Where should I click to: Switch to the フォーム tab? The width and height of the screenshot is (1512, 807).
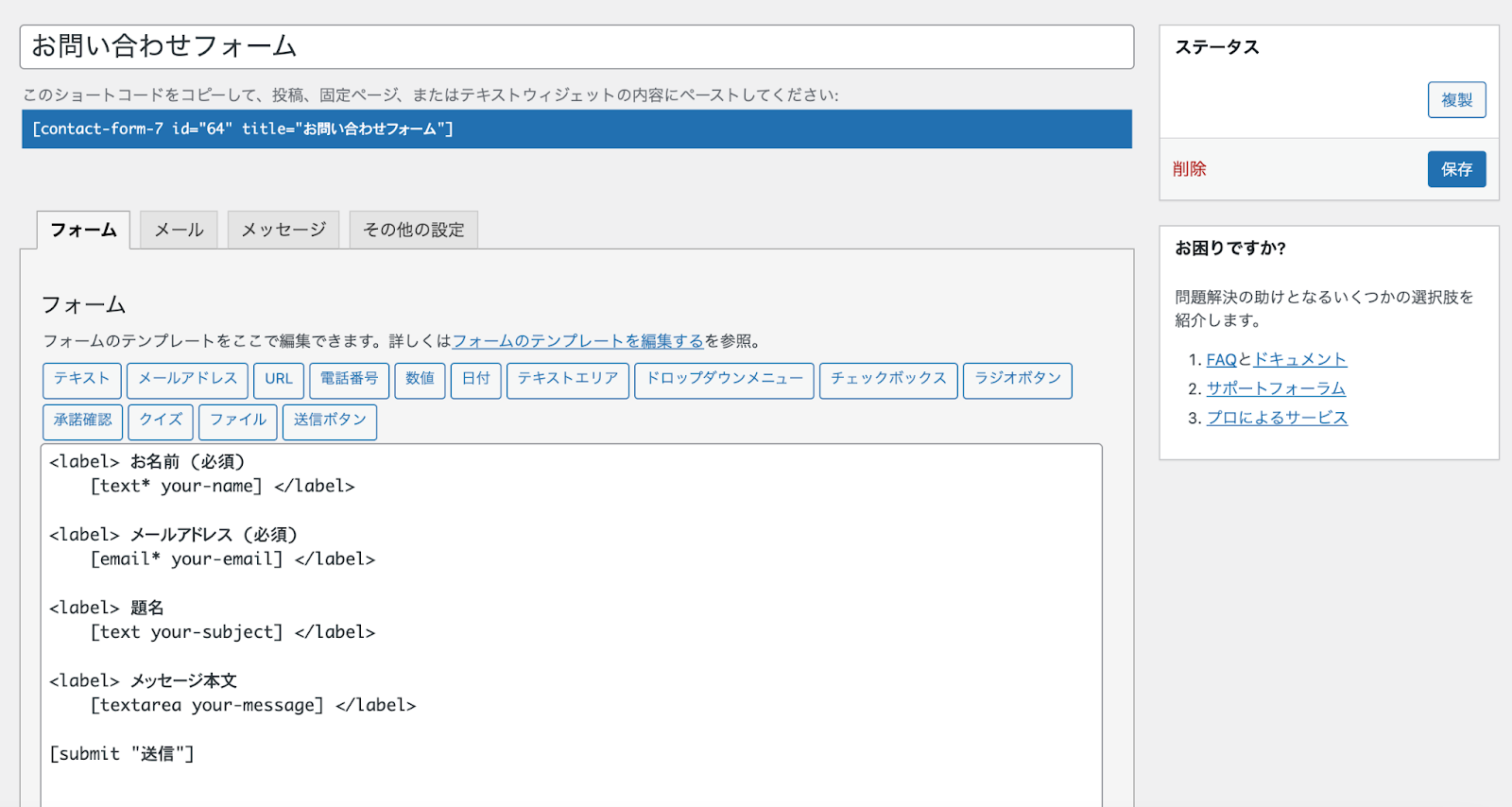83,230
